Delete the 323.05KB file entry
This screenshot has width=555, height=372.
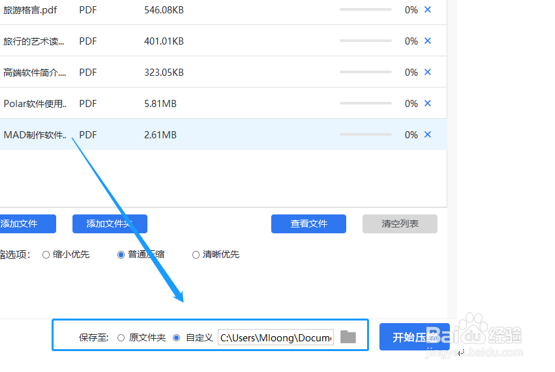428,72
